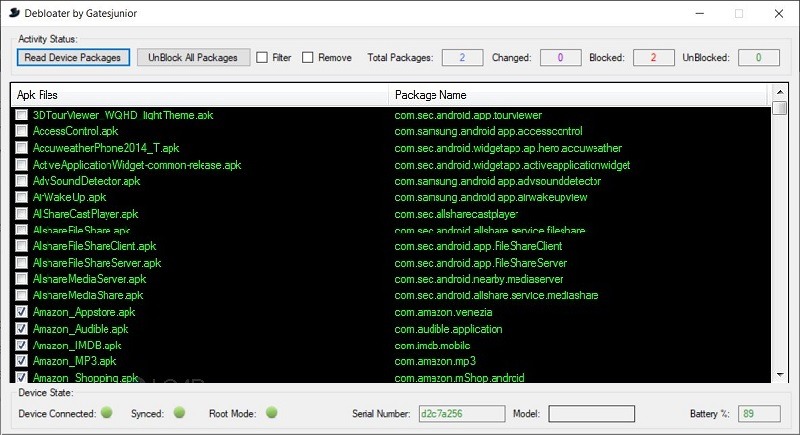This screenshot has width=800, height=435.
Task: Check the AllShareCastPlayer.apk checkbox
Action: pos(21,214)
